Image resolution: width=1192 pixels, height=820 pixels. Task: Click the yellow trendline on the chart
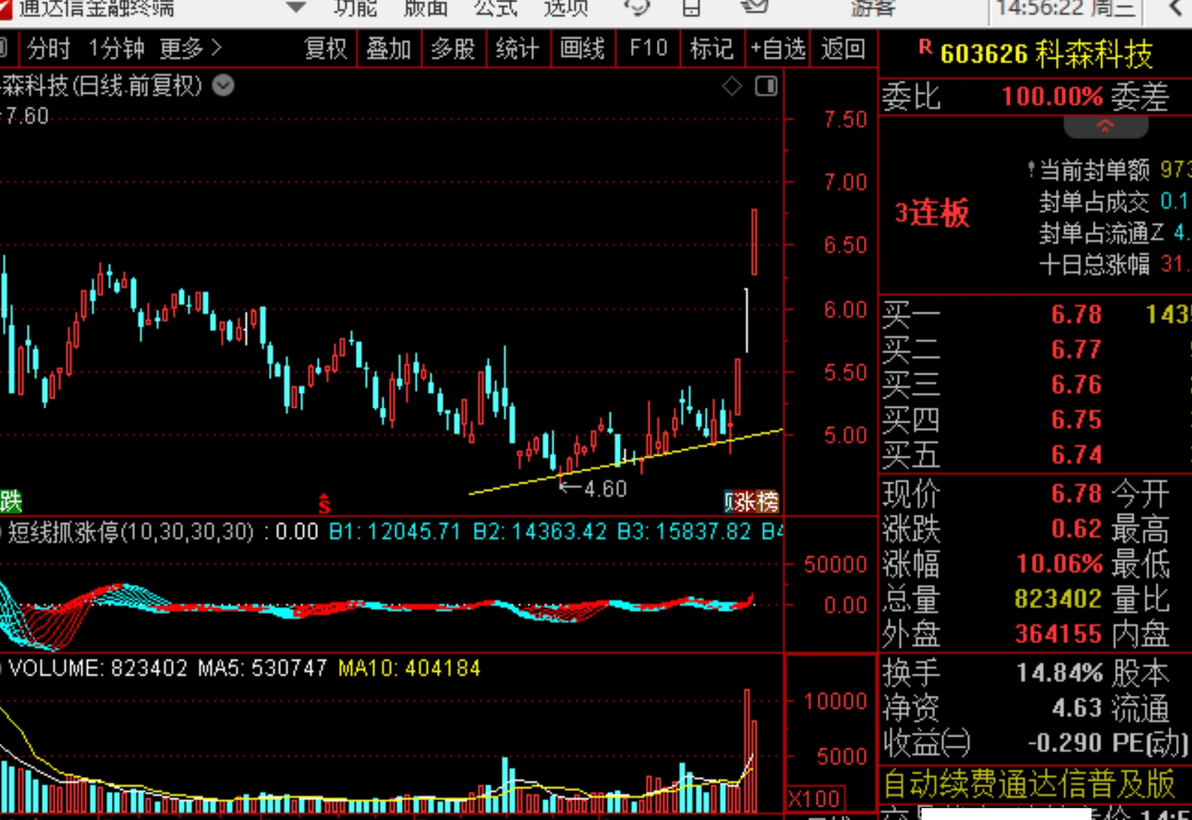(626, 462)
